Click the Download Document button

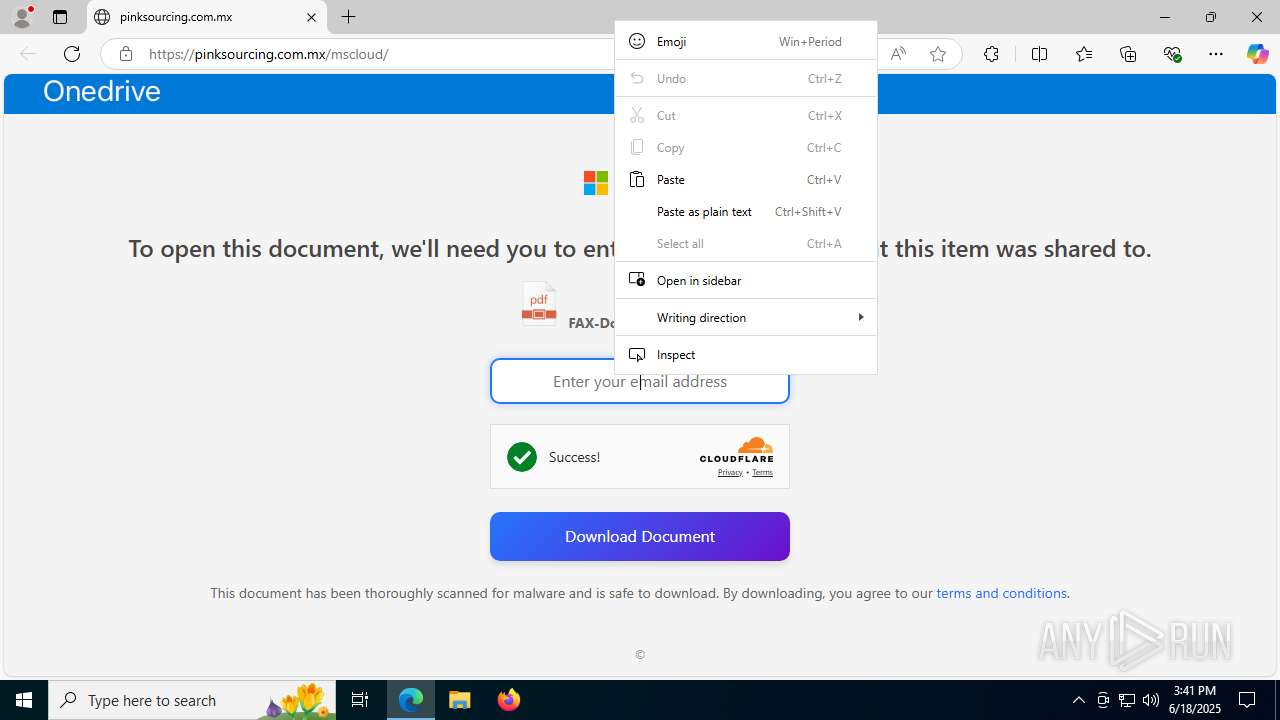(640, 537)
